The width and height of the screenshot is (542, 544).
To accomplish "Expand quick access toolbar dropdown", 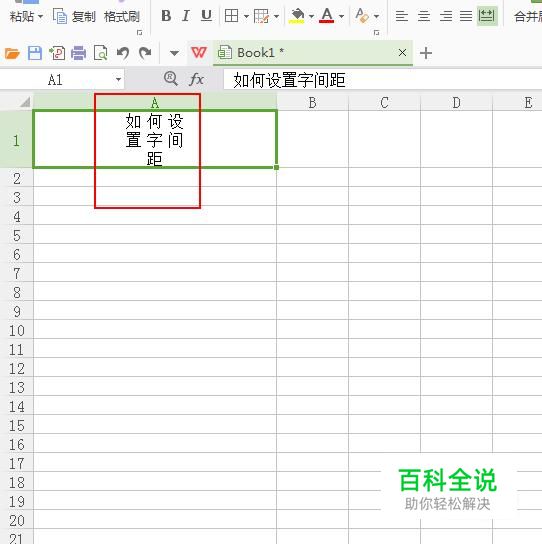I will 174,53.
